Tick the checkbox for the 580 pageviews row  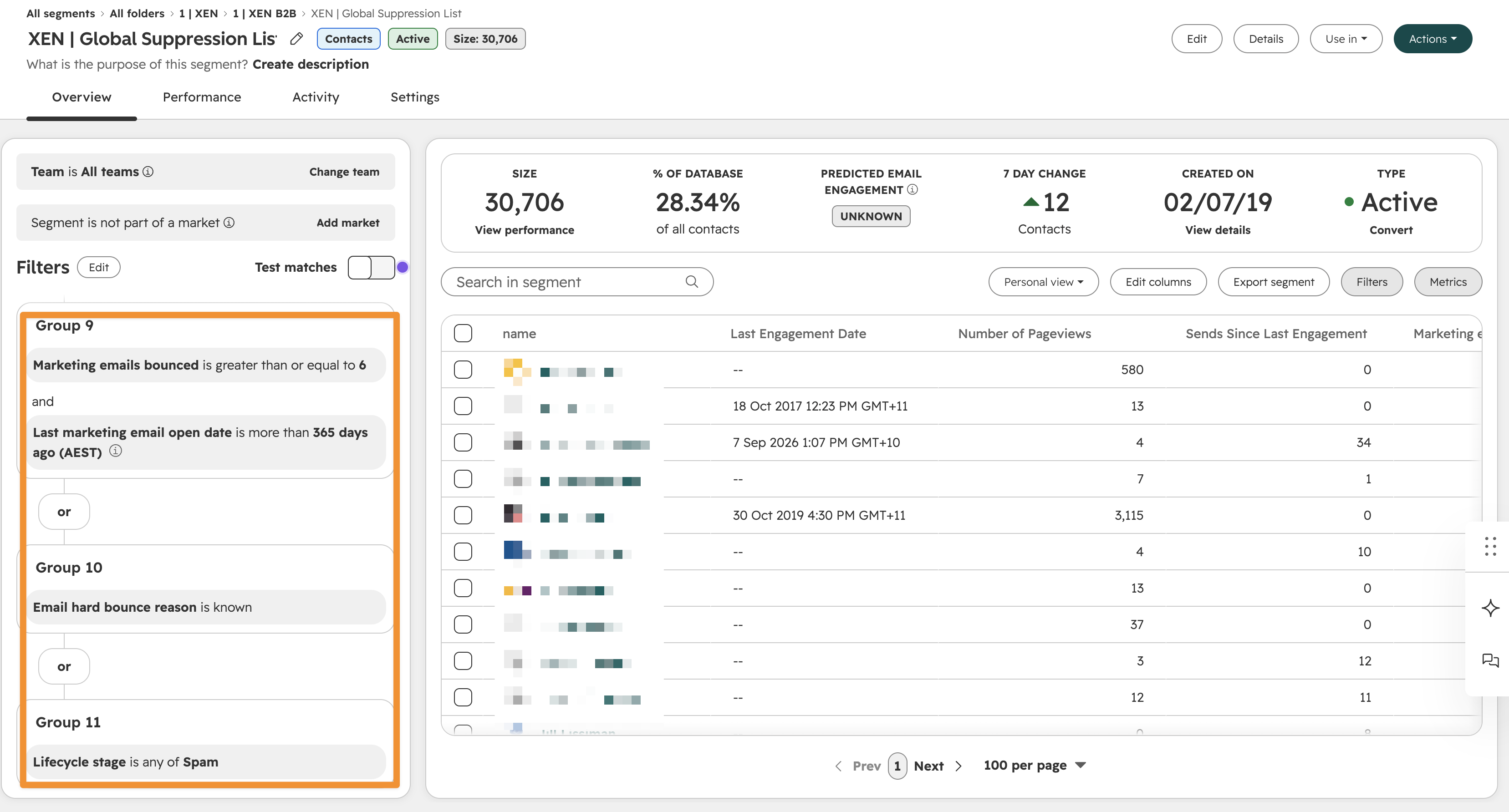pos(463,370)
